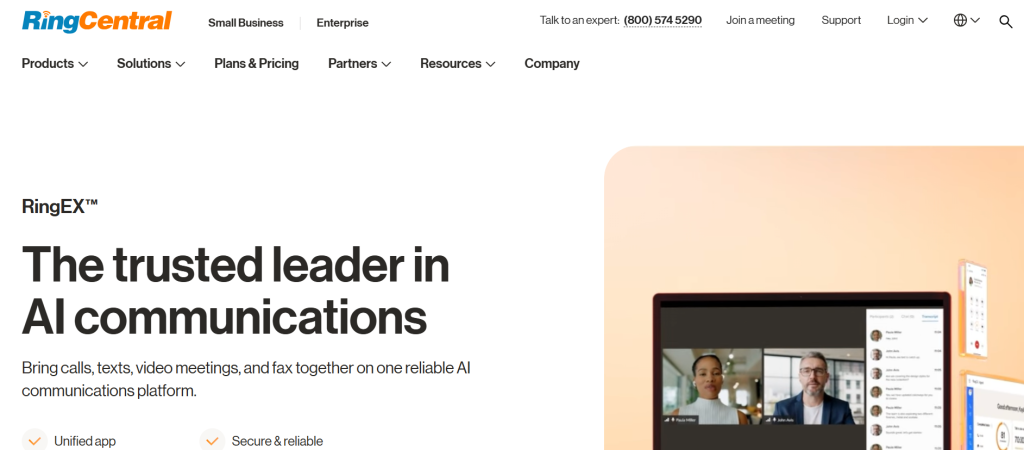Screen dimensions: 1024x450
Task: Open Plans & Pricing page
Action: coord(257,63)
